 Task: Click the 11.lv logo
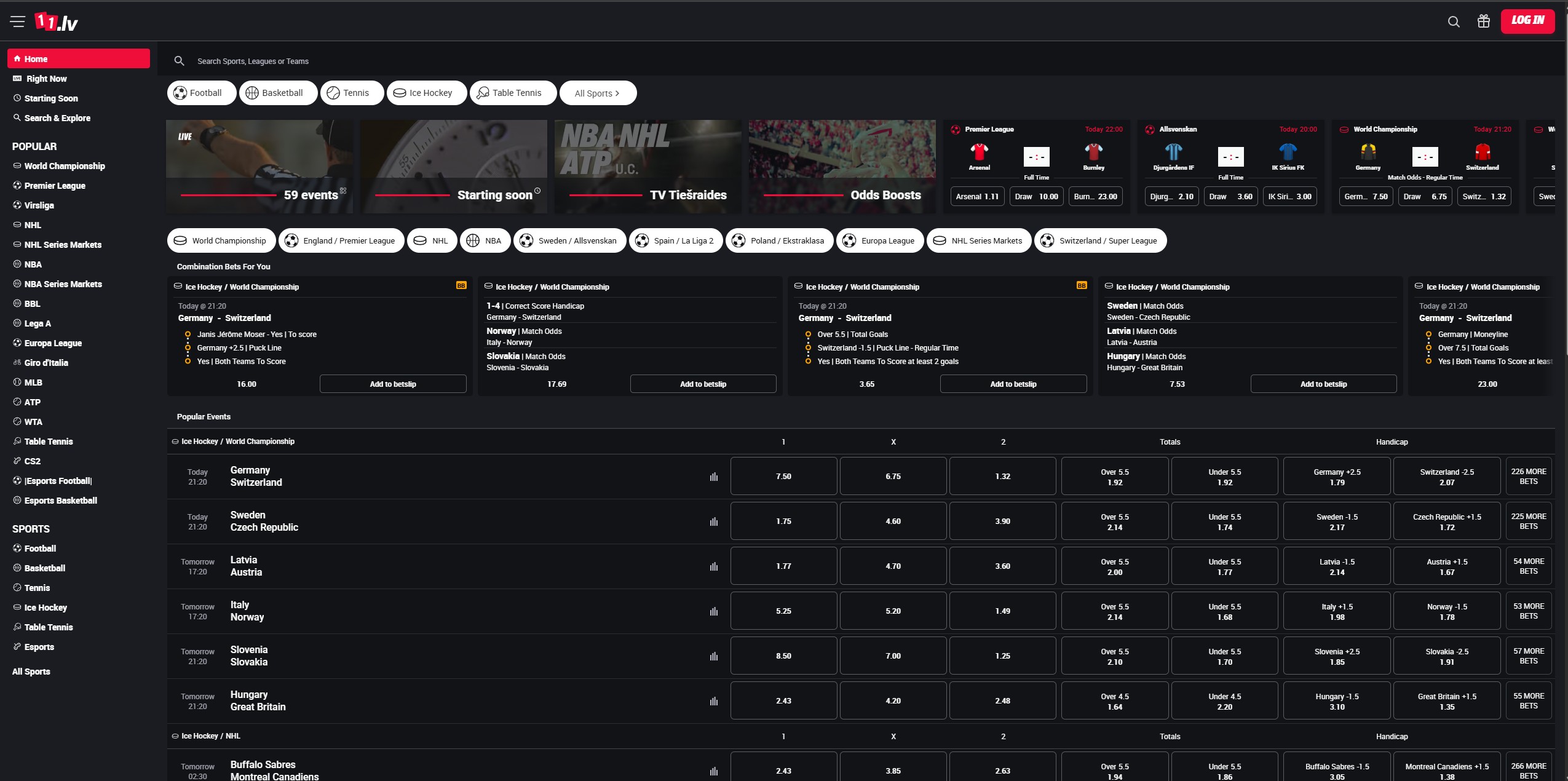tap(56, 22)
